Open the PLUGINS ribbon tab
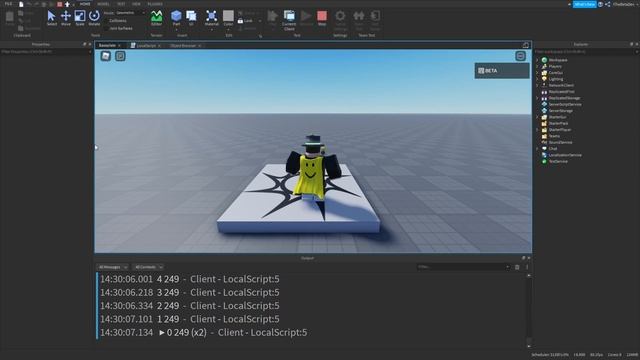 click(x=155, y=4)
